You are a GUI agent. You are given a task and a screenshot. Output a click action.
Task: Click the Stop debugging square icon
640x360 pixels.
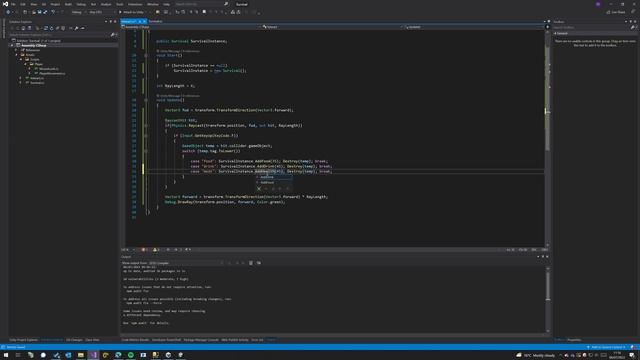tap(204, 12)
